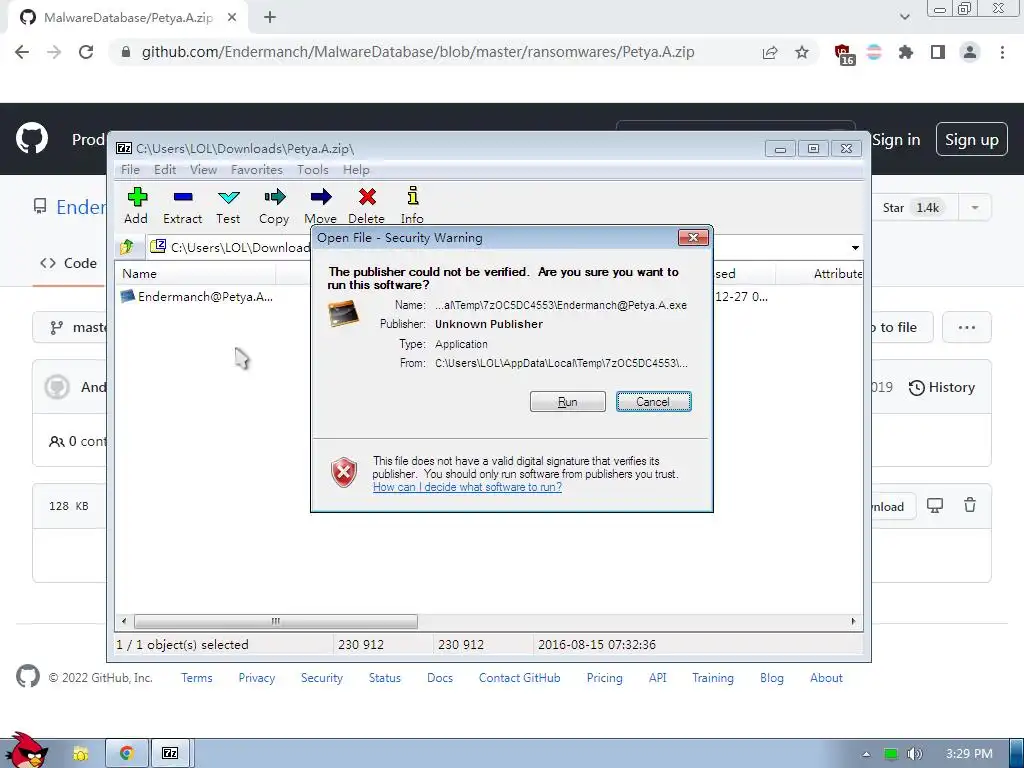Open the Tools menu in 7-Zip
The width and height of the screenshot is (1024, 768).
[313, 170]
